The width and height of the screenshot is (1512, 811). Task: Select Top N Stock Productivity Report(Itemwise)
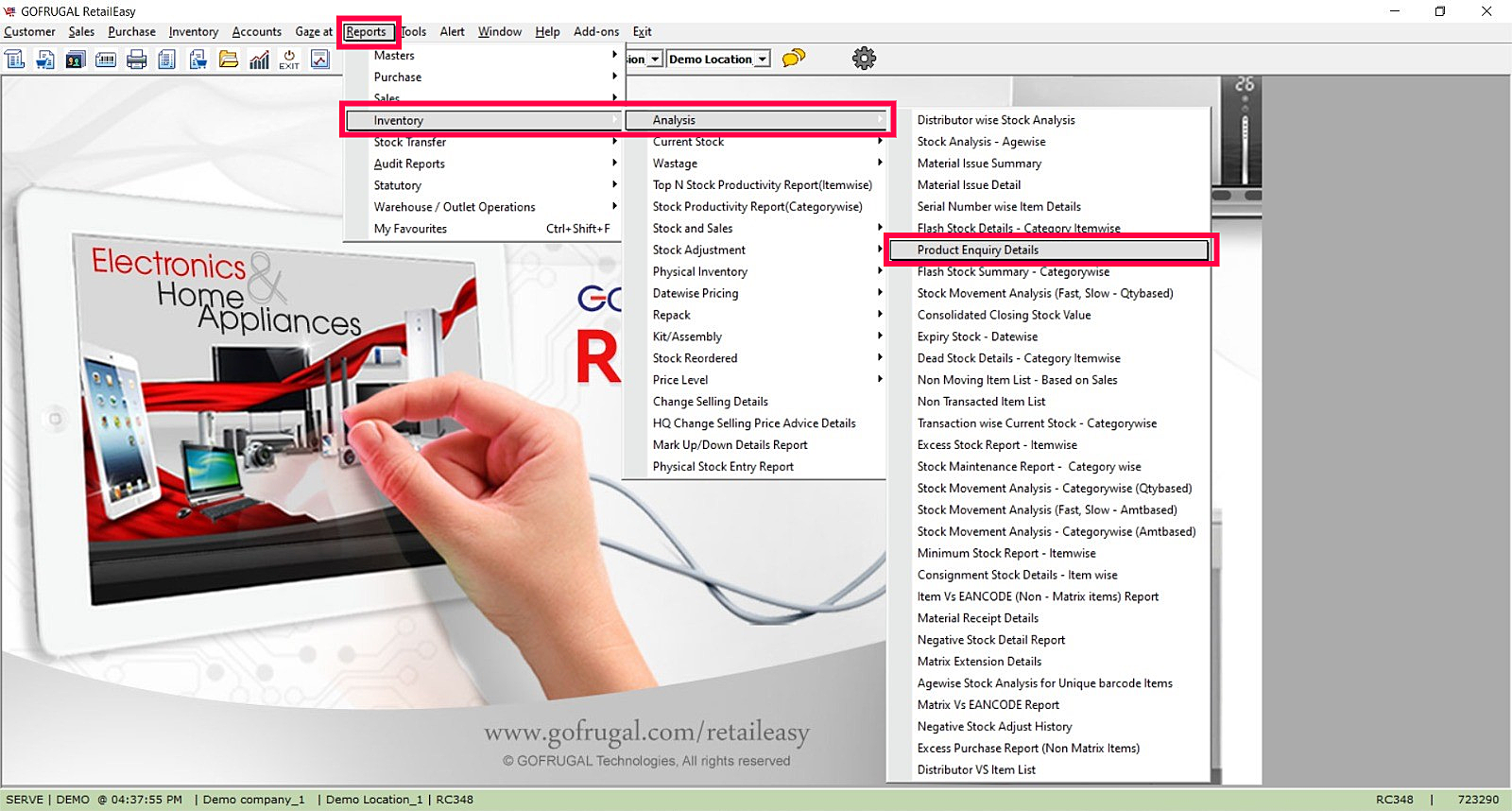pos(756,185)
